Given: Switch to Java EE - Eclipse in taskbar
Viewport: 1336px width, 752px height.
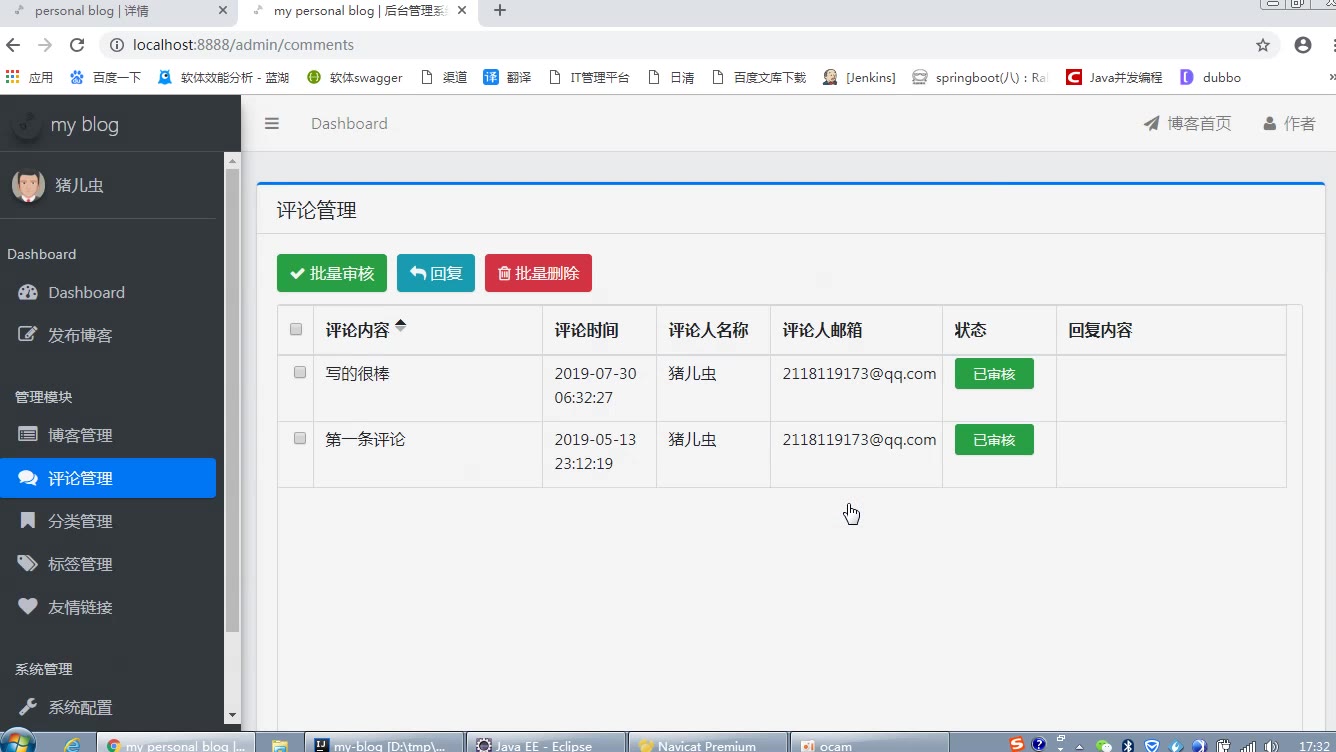Looking at the screenshot, I should point(545,744).
